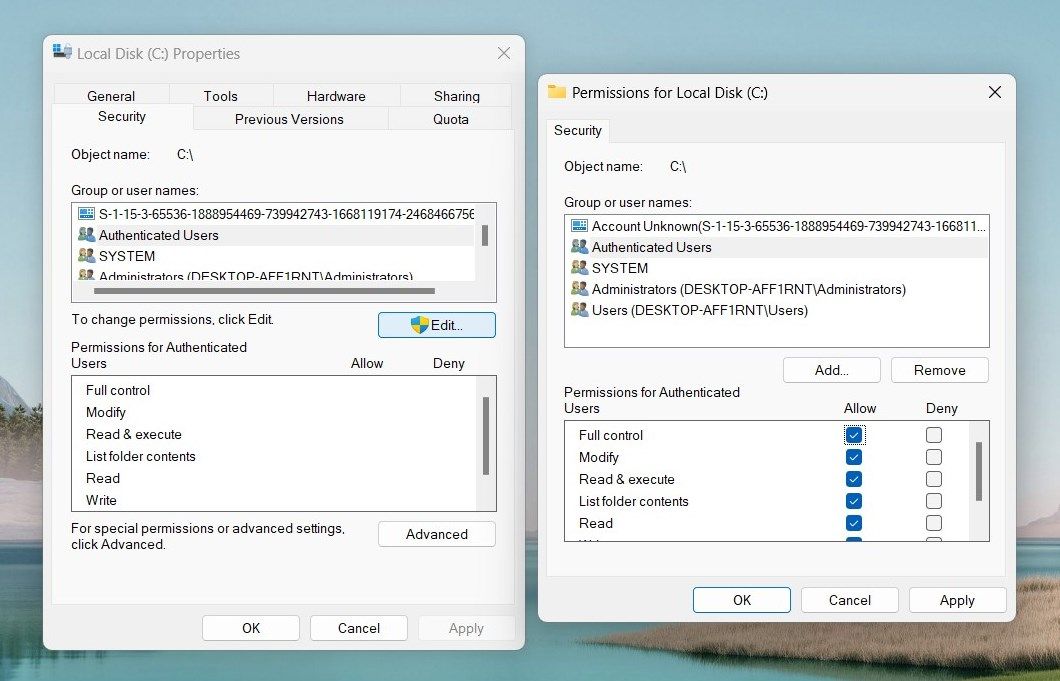
Task: Uncheck Allow for Full control
Action: tap(854, 435)
